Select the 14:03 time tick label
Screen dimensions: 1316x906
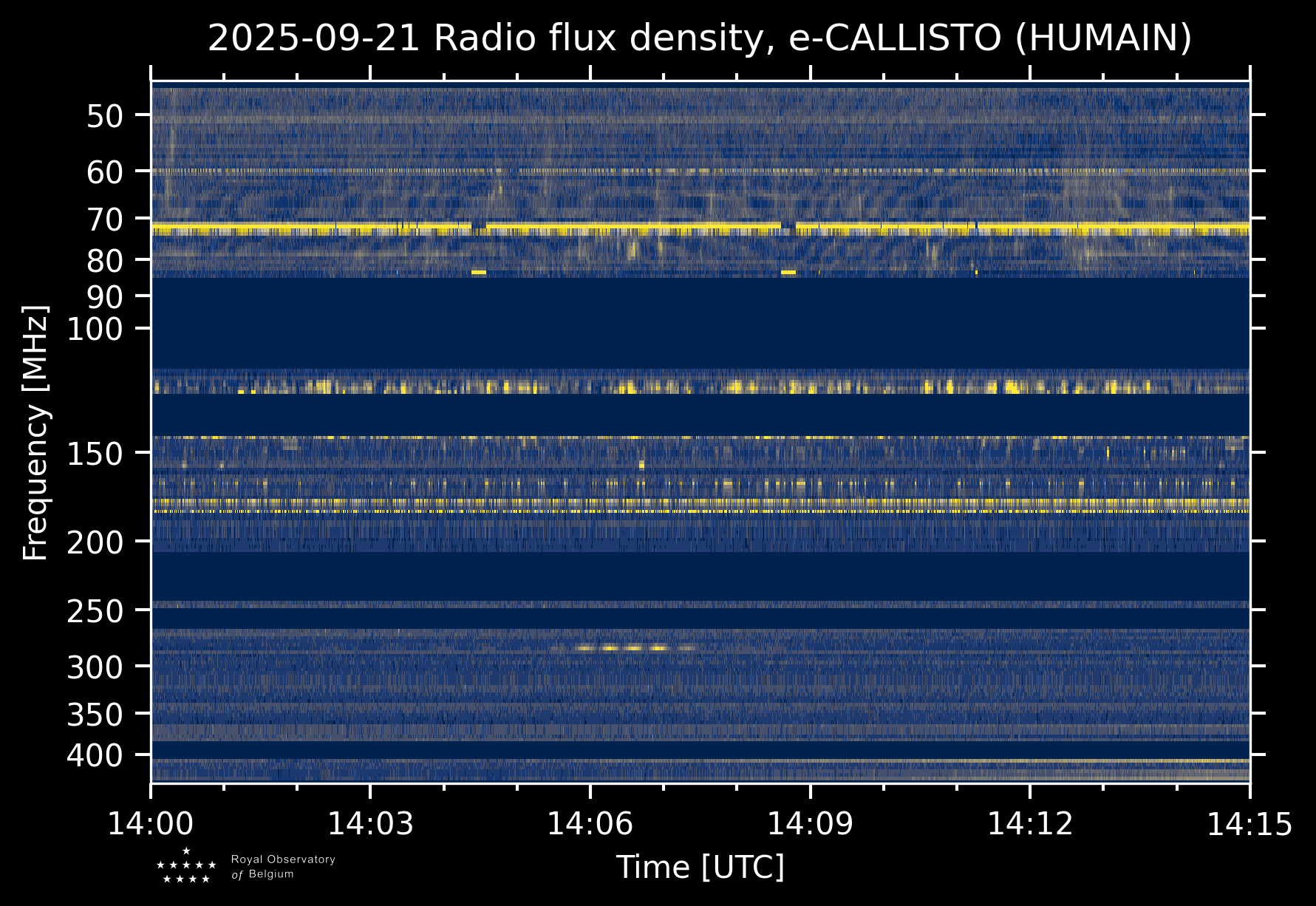click(370, 824)
